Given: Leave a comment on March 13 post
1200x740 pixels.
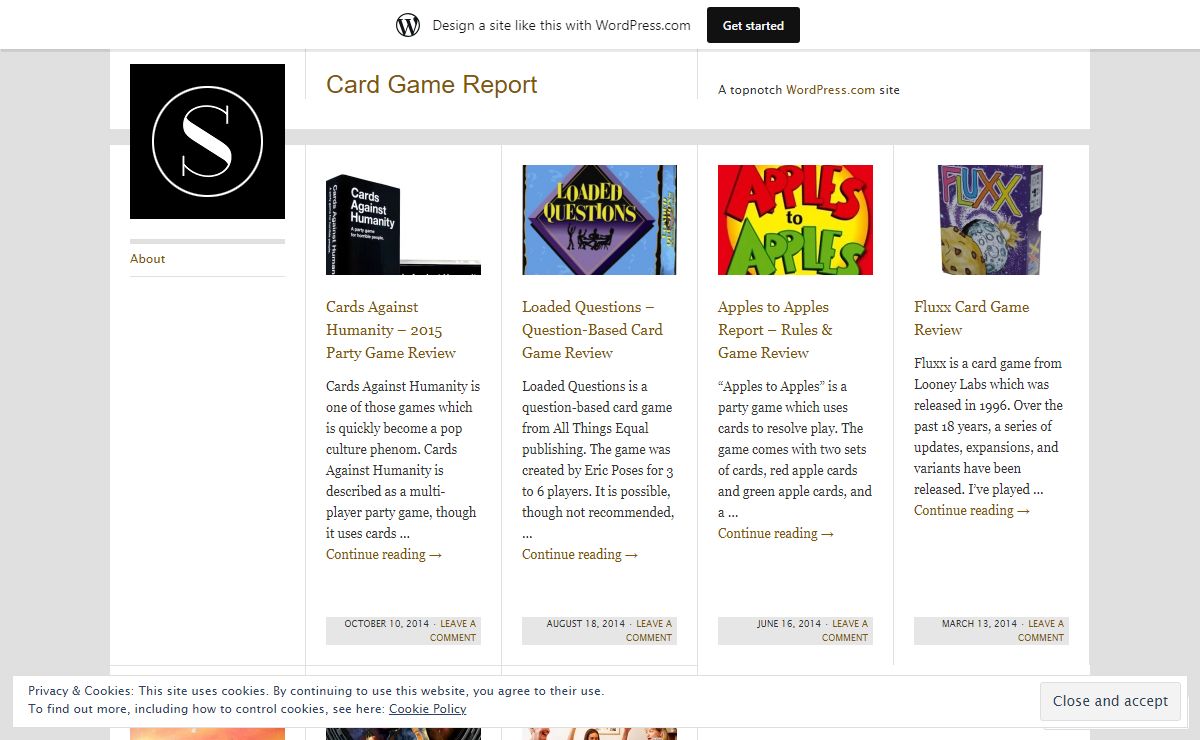Looking at the screenshot, I should [1043, 630].
